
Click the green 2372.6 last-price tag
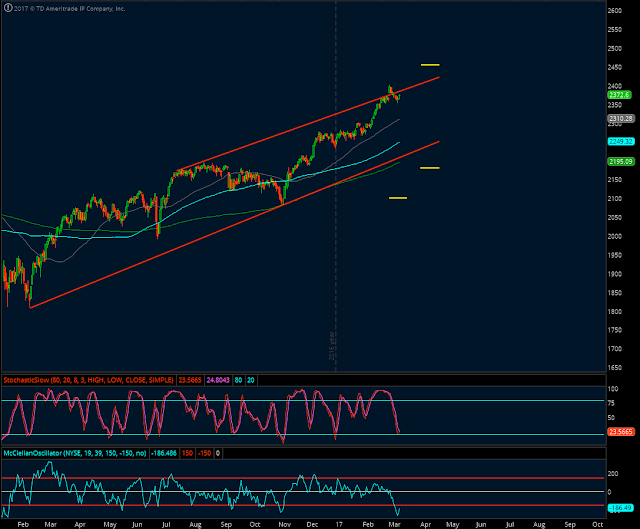[x=620, y=95]
